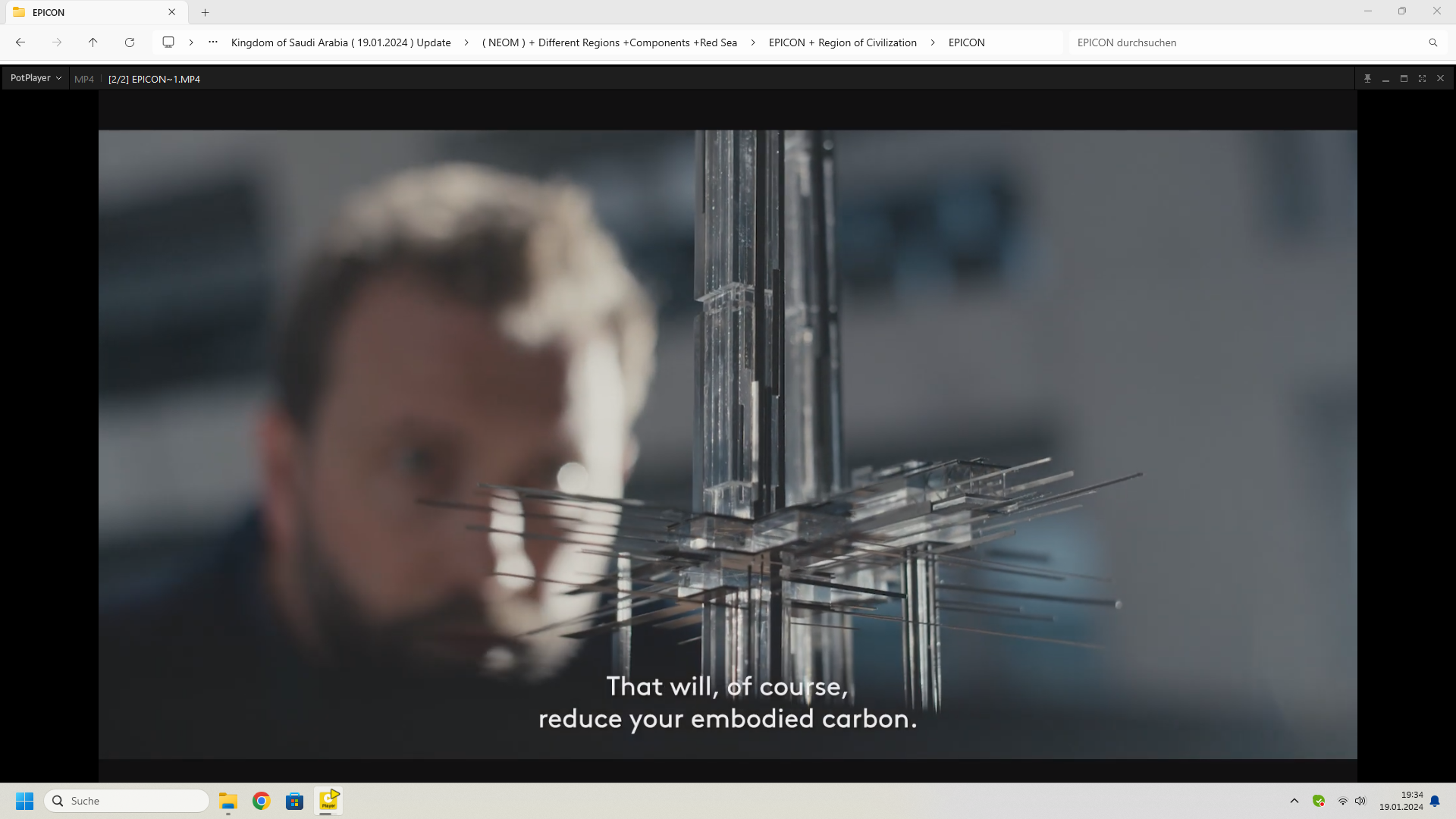Expand chevron after NEOM Red Sea breadcrumb
The image size is (1456, 819).
coord(753,42)
